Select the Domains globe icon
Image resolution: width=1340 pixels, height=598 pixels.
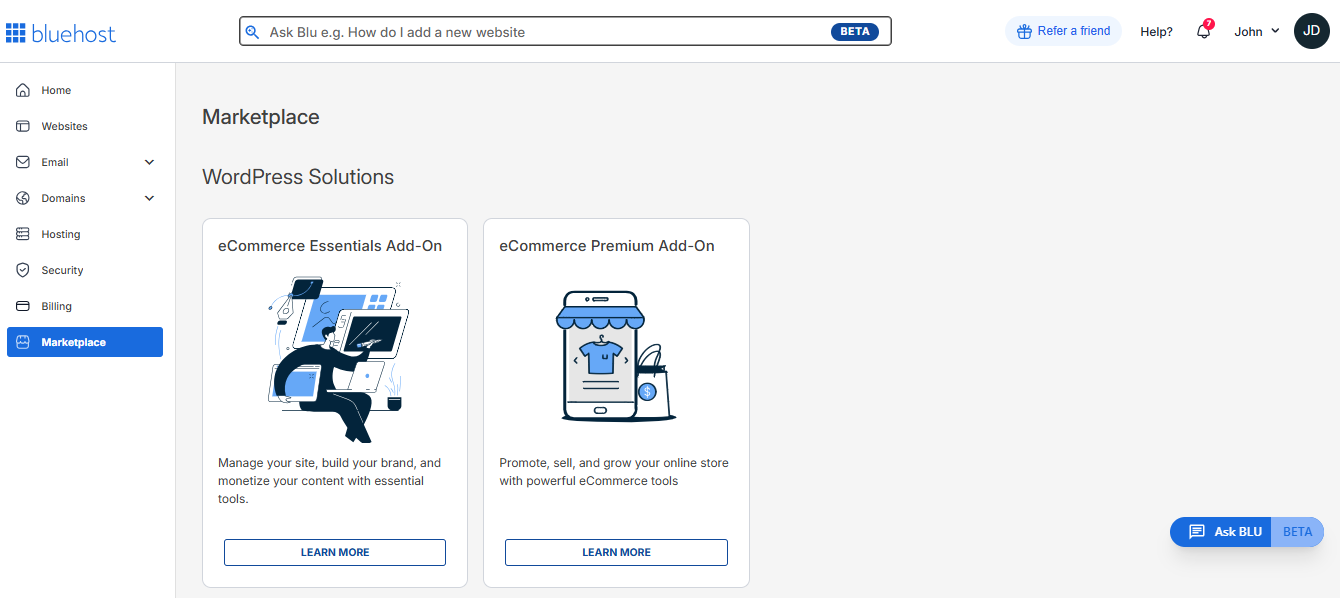click(22, 198)
